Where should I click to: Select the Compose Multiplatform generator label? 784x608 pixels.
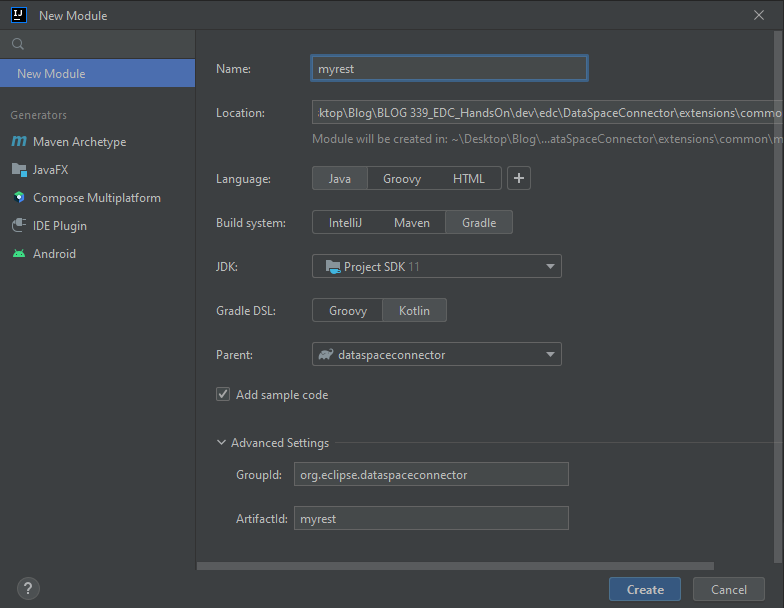[97, 198]
